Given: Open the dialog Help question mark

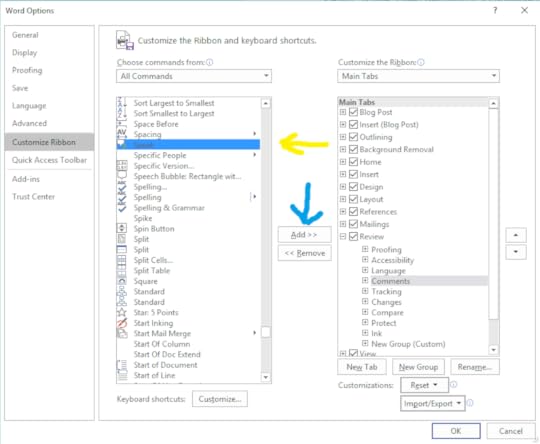Looking at the screenshot, I should (x=495, y=10).
